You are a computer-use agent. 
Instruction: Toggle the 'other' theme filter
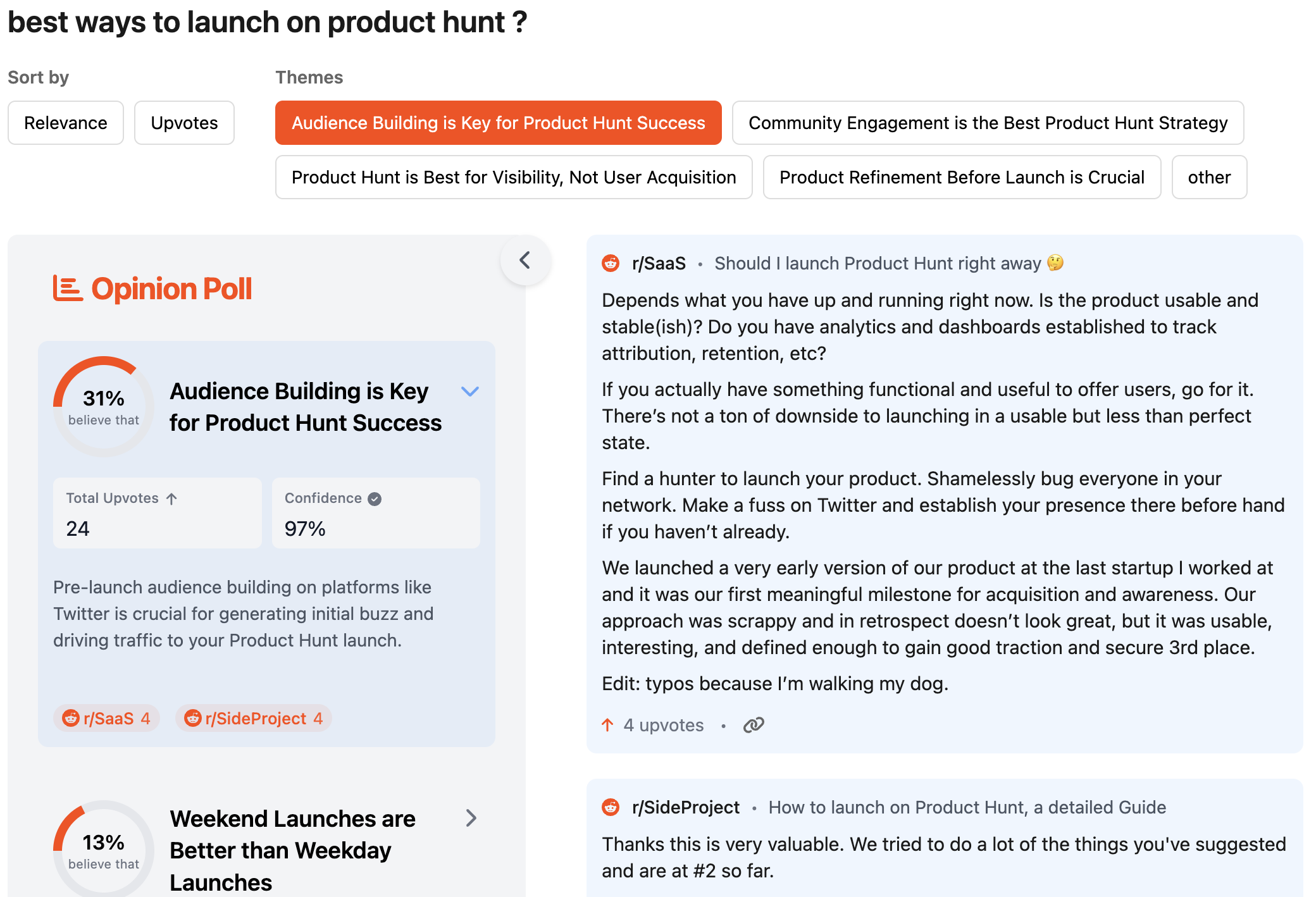[1209, 177]
